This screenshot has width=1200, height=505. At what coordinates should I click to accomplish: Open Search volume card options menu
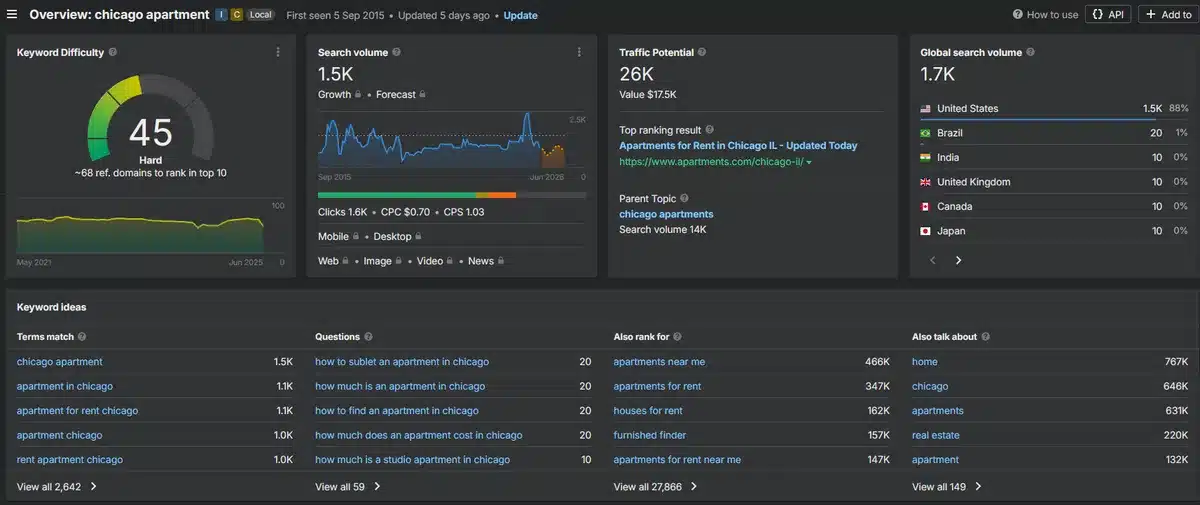(579, 52)
